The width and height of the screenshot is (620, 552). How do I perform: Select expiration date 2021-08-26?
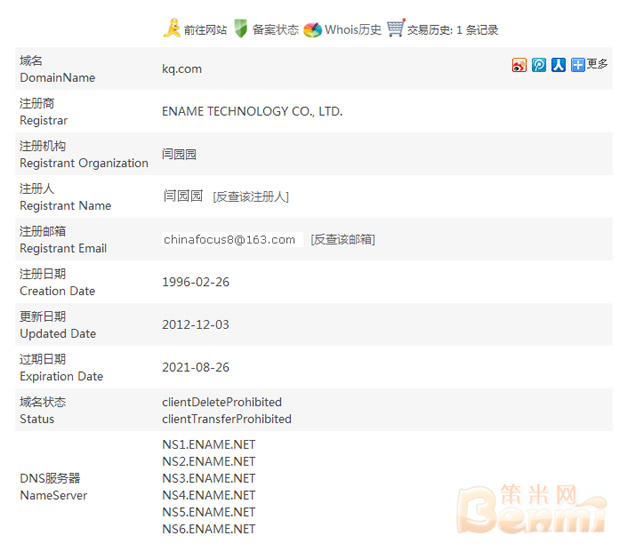196,367
